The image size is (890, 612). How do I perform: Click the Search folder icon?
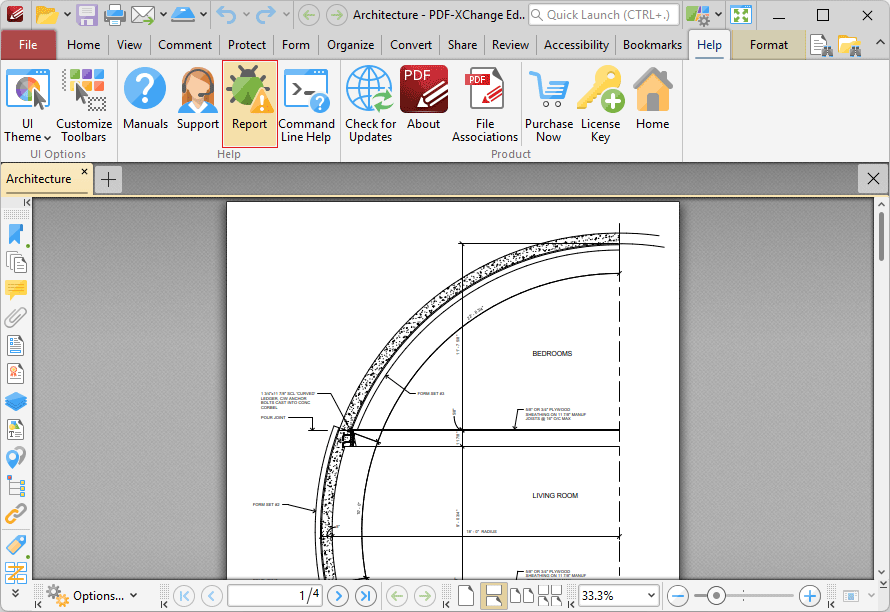click(850, 45)
